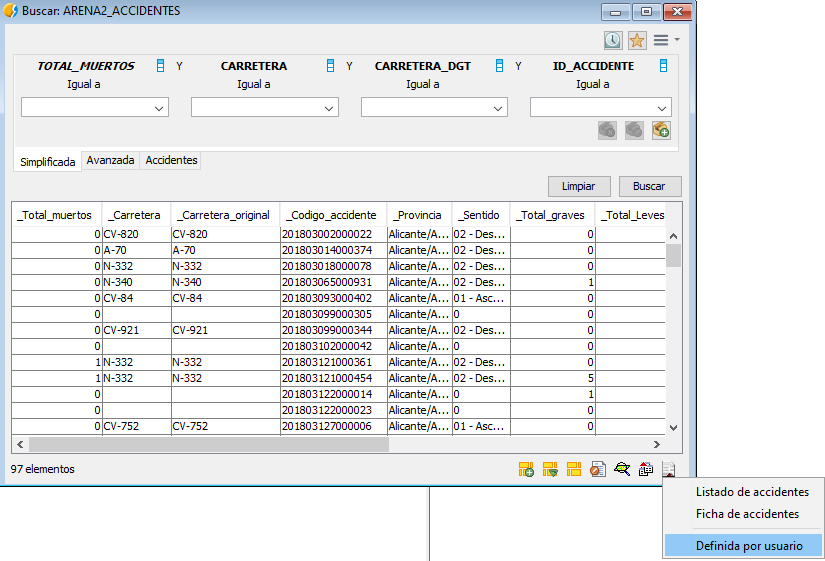
Task: Open the favorites star icon
Action: (x=637, y=41)
